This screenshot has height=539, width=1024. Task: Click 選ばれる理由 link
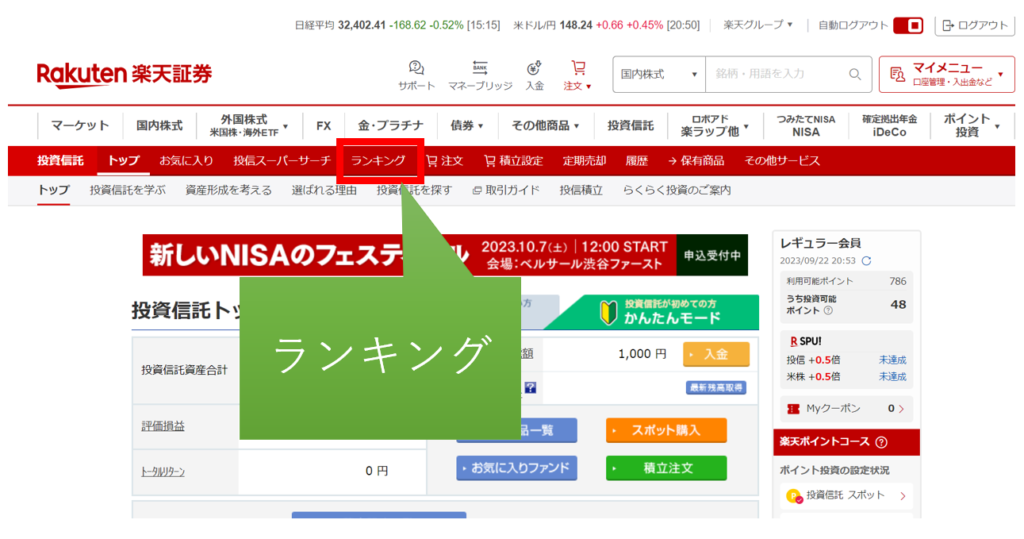324,190
